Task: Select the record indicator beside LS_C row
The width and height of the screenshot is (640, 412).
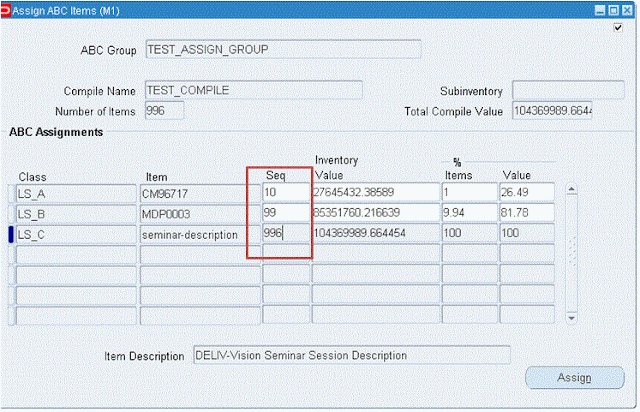Action: coord(11,234)
